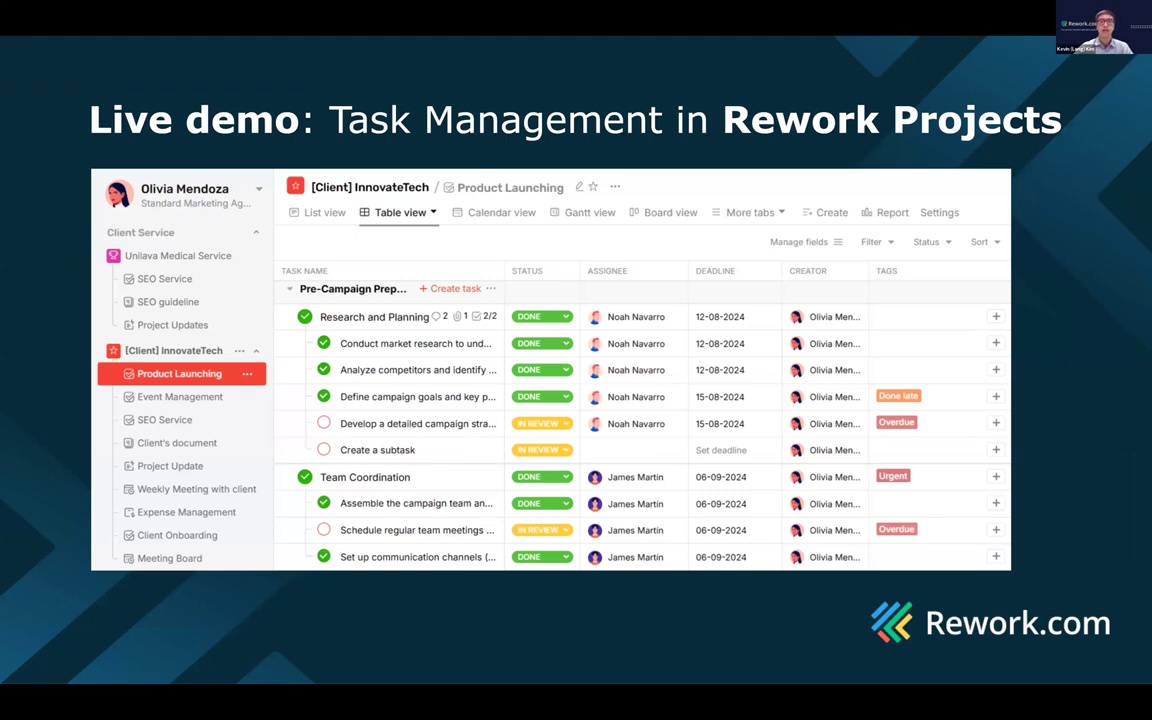Click the presenter webcam thumbnail
The image size is (1152, 720).
click(x=1104, y=27)
